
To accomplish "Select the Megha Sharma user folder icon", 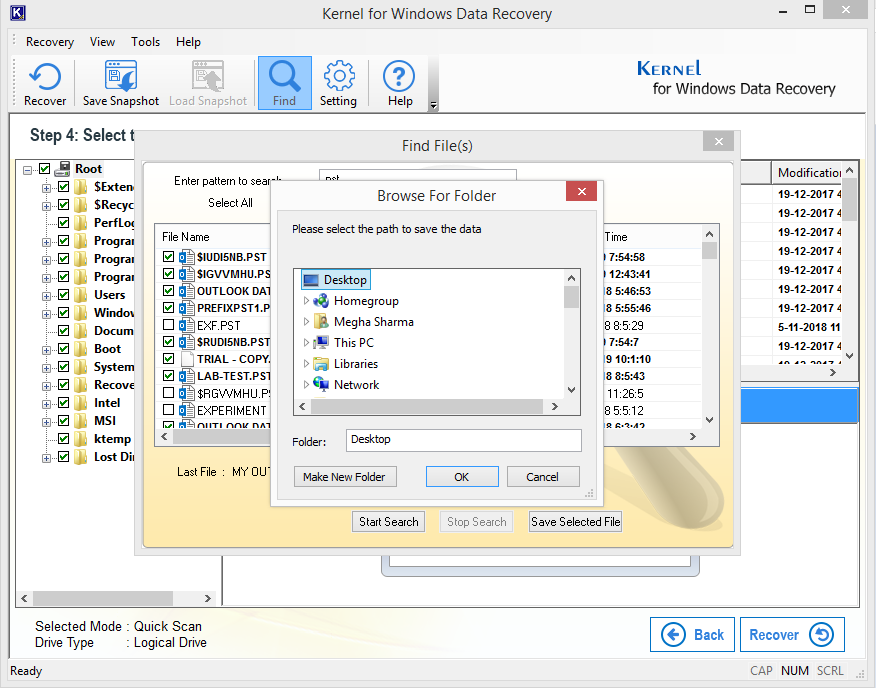I will pos(321,322).
